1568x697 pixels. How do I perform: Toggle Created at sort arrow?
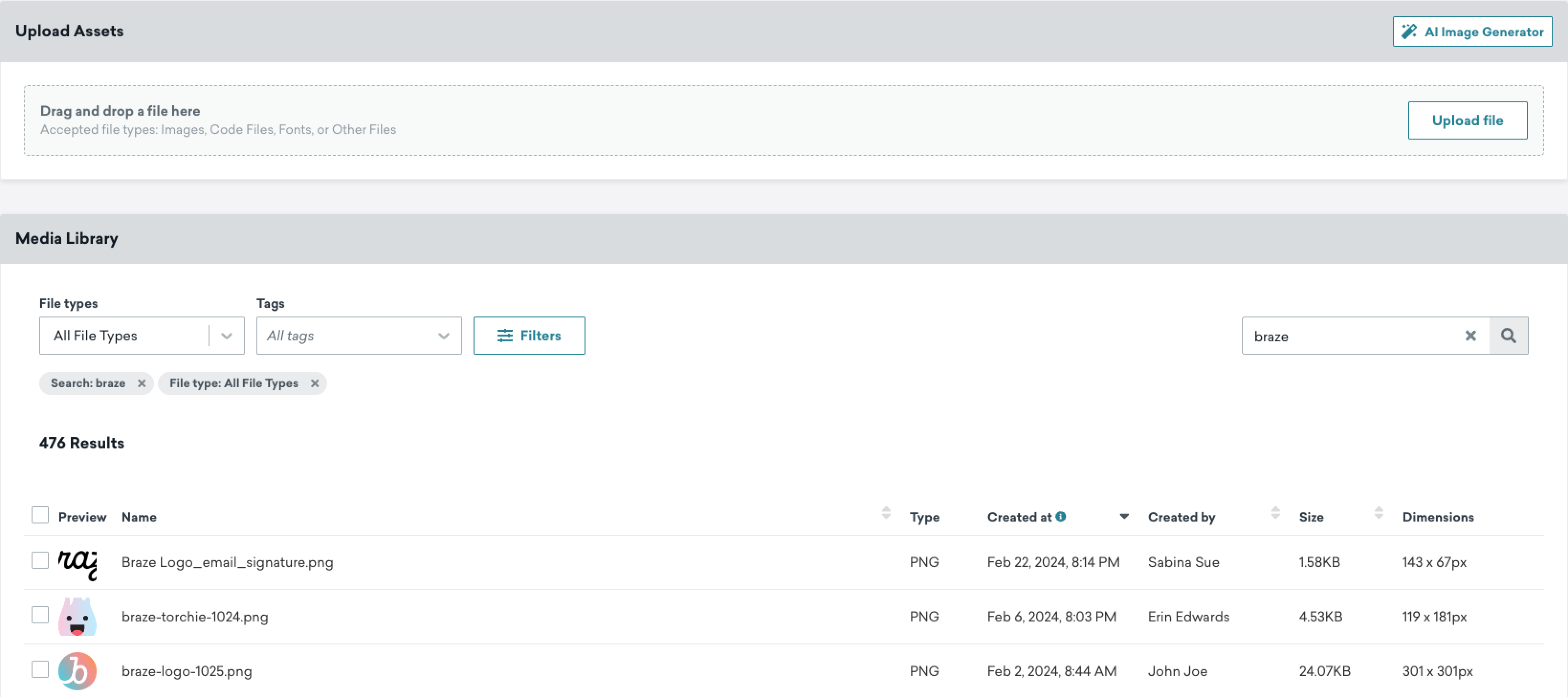point(1124,516)
